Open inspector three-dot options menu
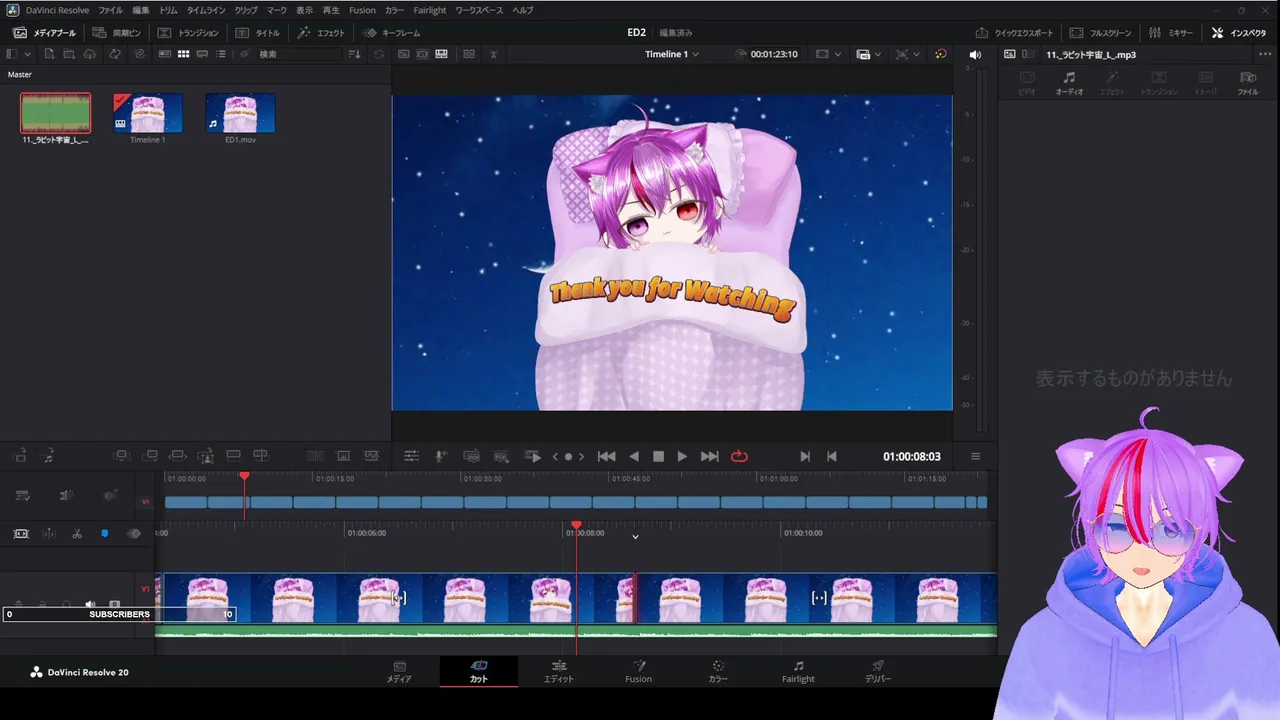 tap(1265, 54)
